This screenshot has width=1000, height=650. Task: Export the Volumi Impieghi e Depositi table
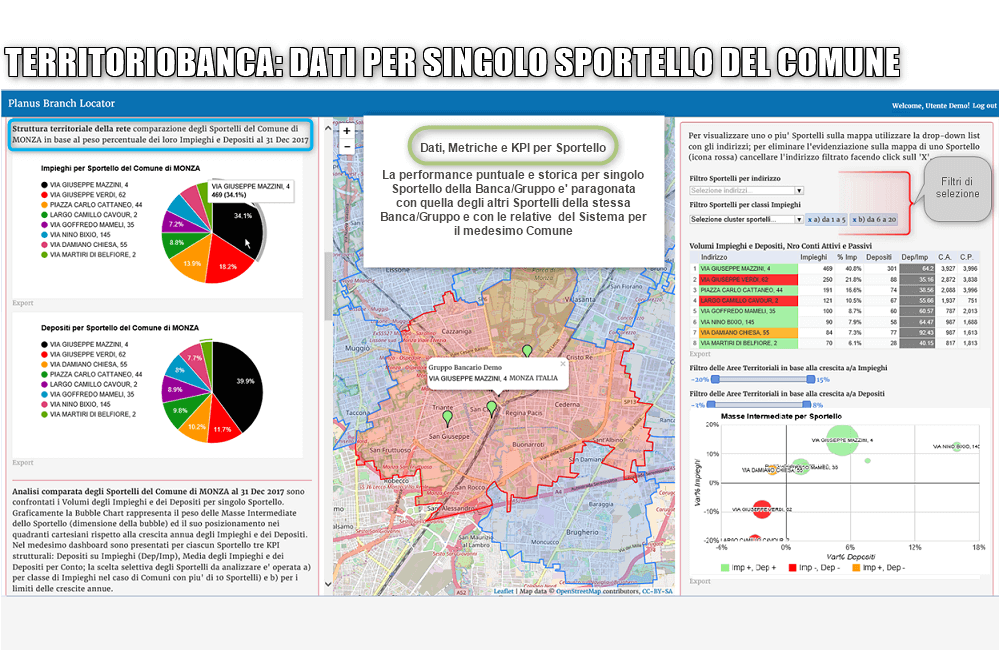[x=700, y=354]
